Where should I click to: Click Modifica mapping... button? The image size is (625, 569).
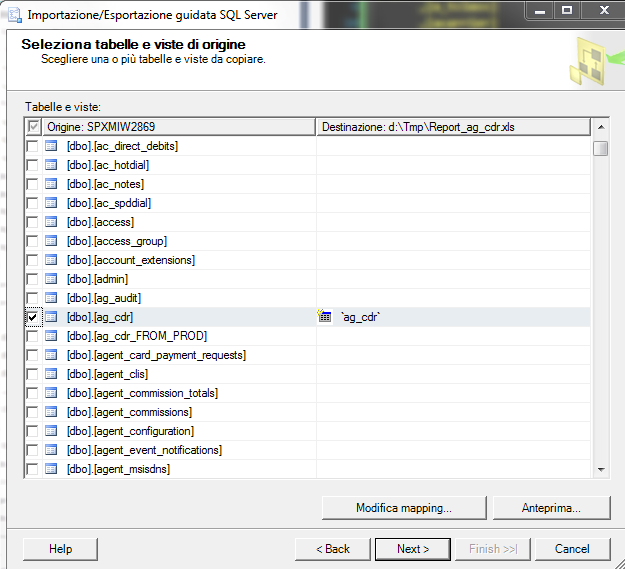(x=404, y=508)
